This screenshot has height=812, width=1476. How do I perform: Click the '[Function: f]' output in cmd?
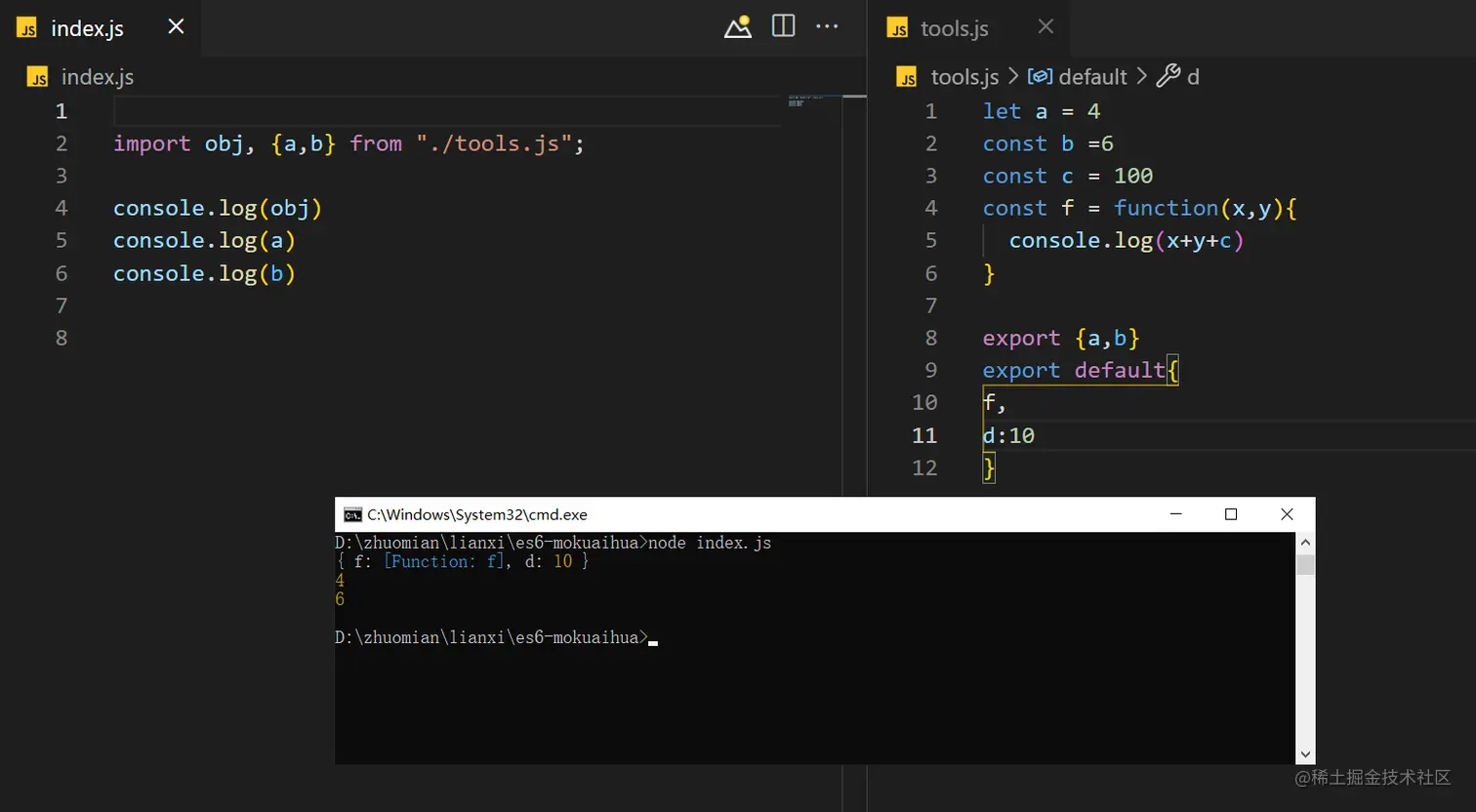tap(445, 561)
